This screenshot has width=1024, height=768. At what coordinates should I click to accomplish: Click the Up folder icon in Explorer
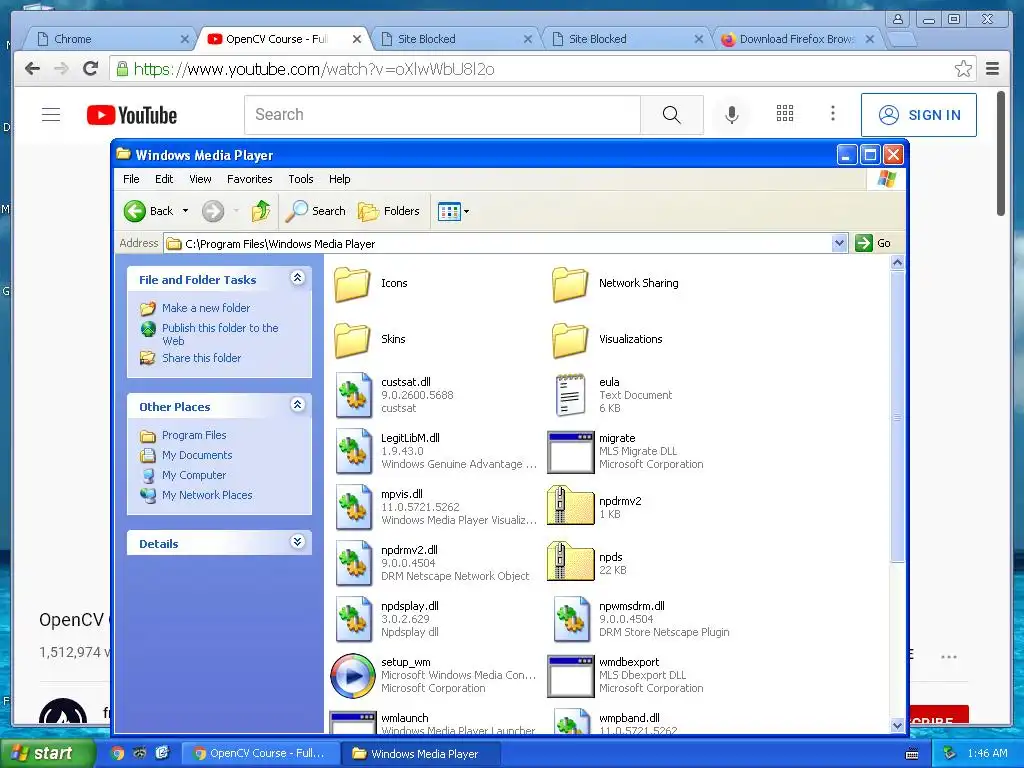(x=261, y=211)
